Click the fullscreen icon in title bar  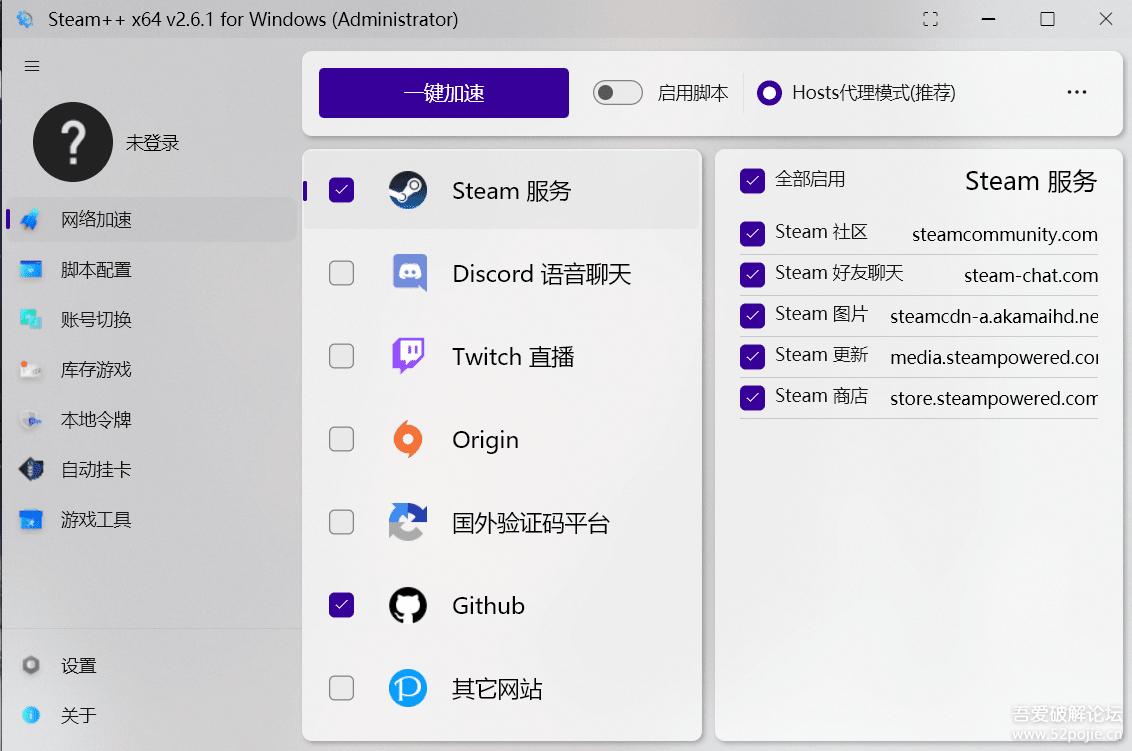[930, 19]
